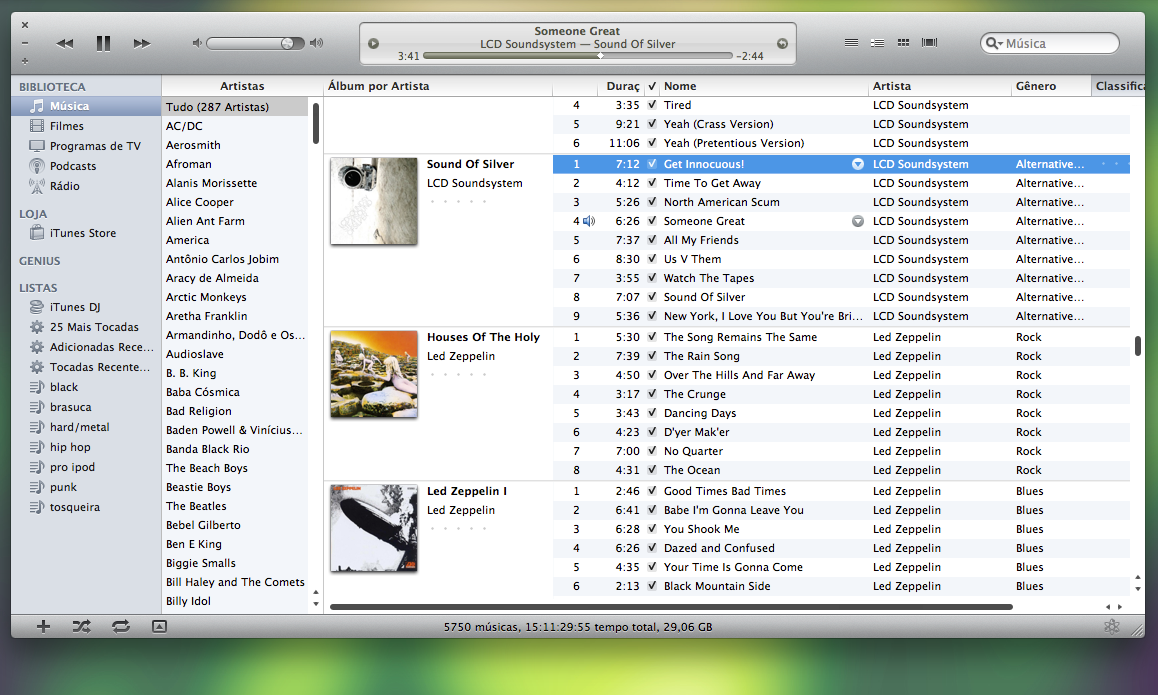
Task: Click the arrow icon right of song title
Action: point(782,44)
